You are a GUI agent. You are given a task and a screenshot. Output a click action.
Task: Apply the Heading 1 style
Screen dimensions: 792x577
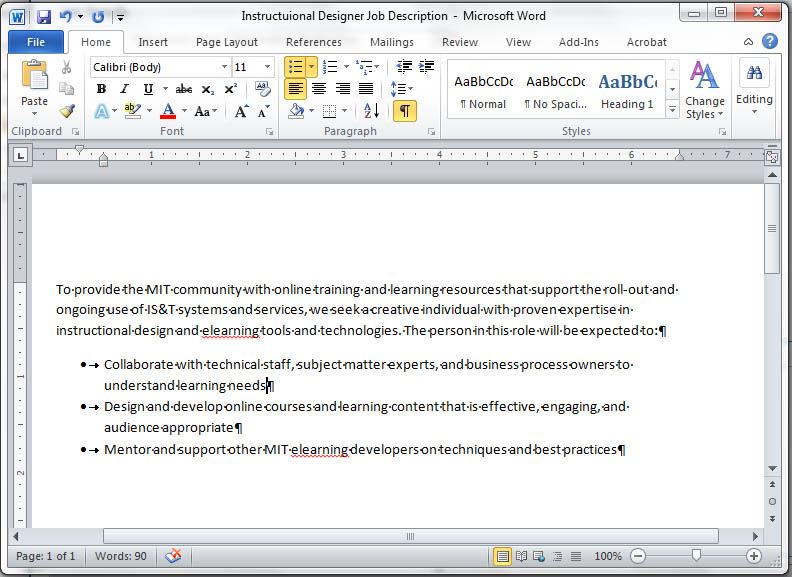coord(627,91)
